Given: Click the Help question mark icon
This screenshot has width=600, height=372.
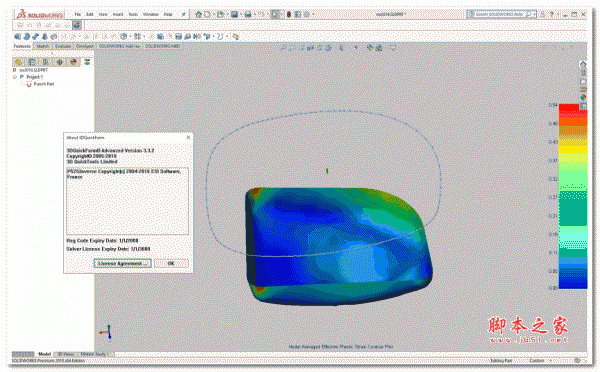Looking at the screenshot, I should 551,15.
